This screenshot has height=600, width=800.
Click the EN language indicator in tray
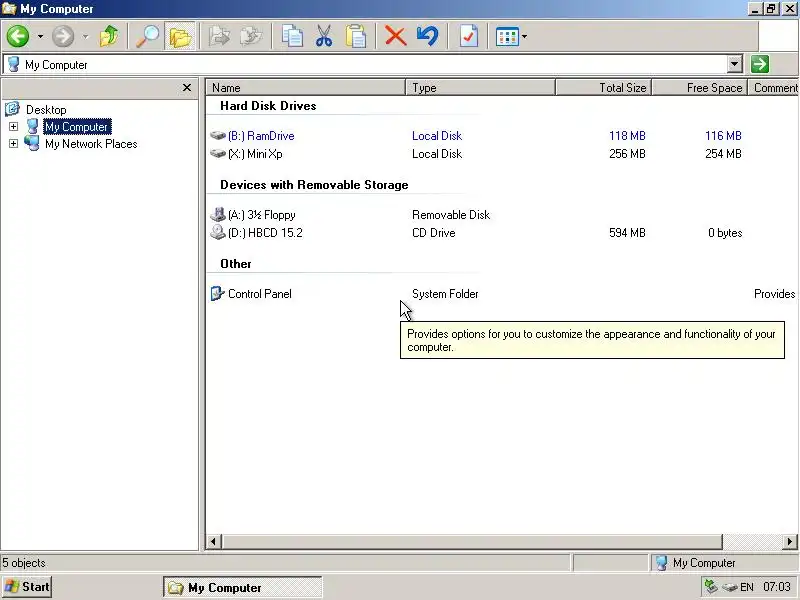click(746, 587)
